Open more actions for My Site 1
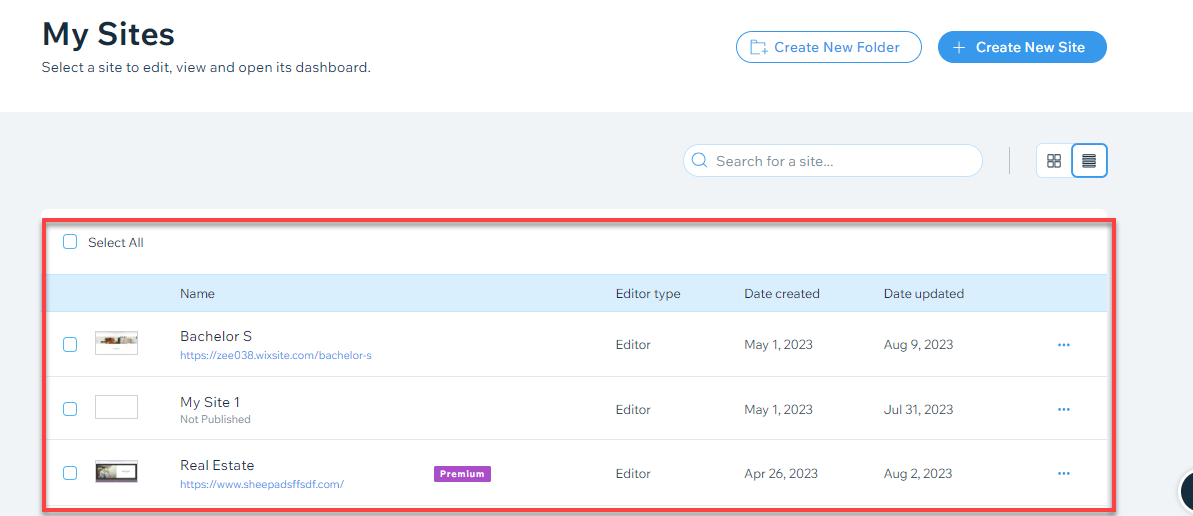Image resolution: width=1193 pixels, height=516 pixels. pos(1064,409)
